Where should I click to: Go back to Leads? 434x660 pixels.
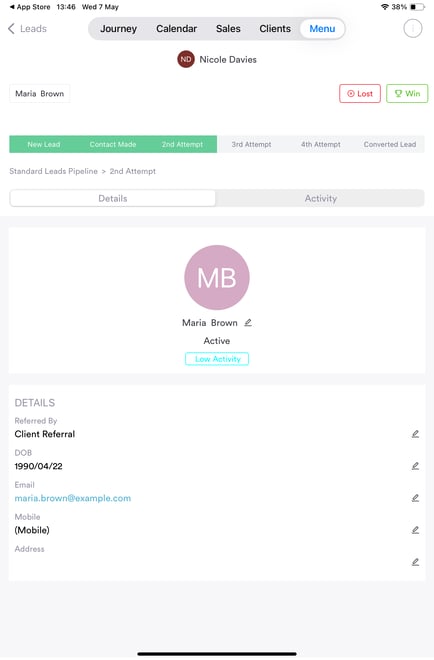(x=27, y=29)
